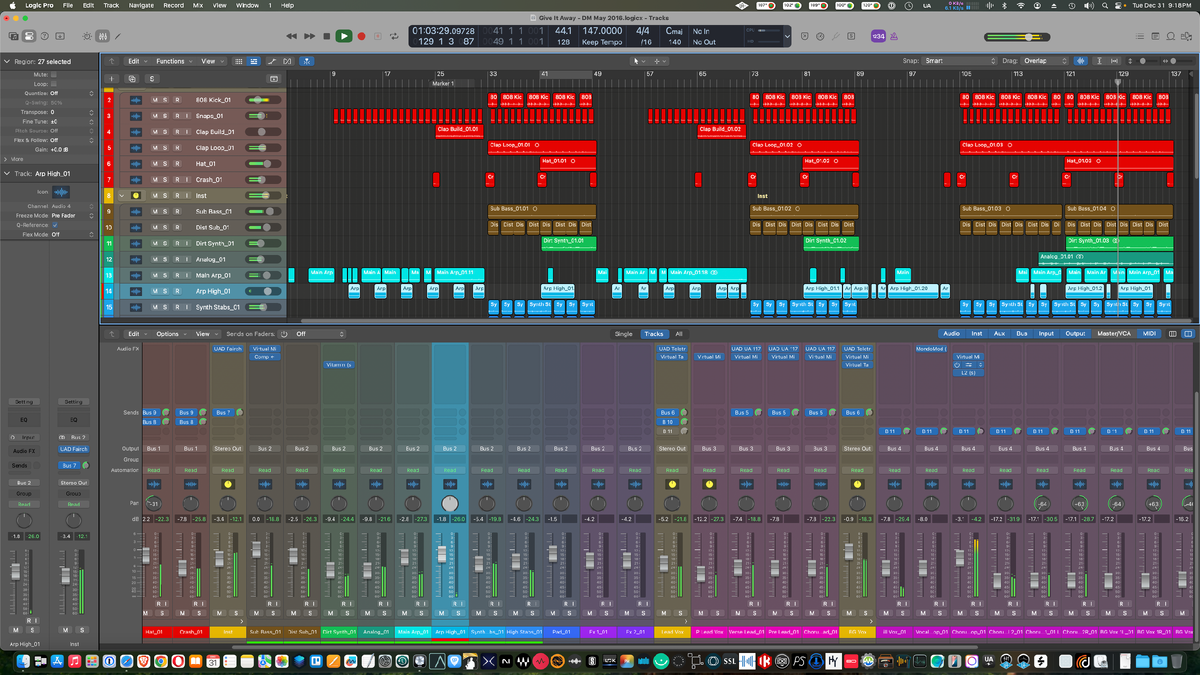Toggle the metronome click icon
1200x675 pixels.
[894, 36]
